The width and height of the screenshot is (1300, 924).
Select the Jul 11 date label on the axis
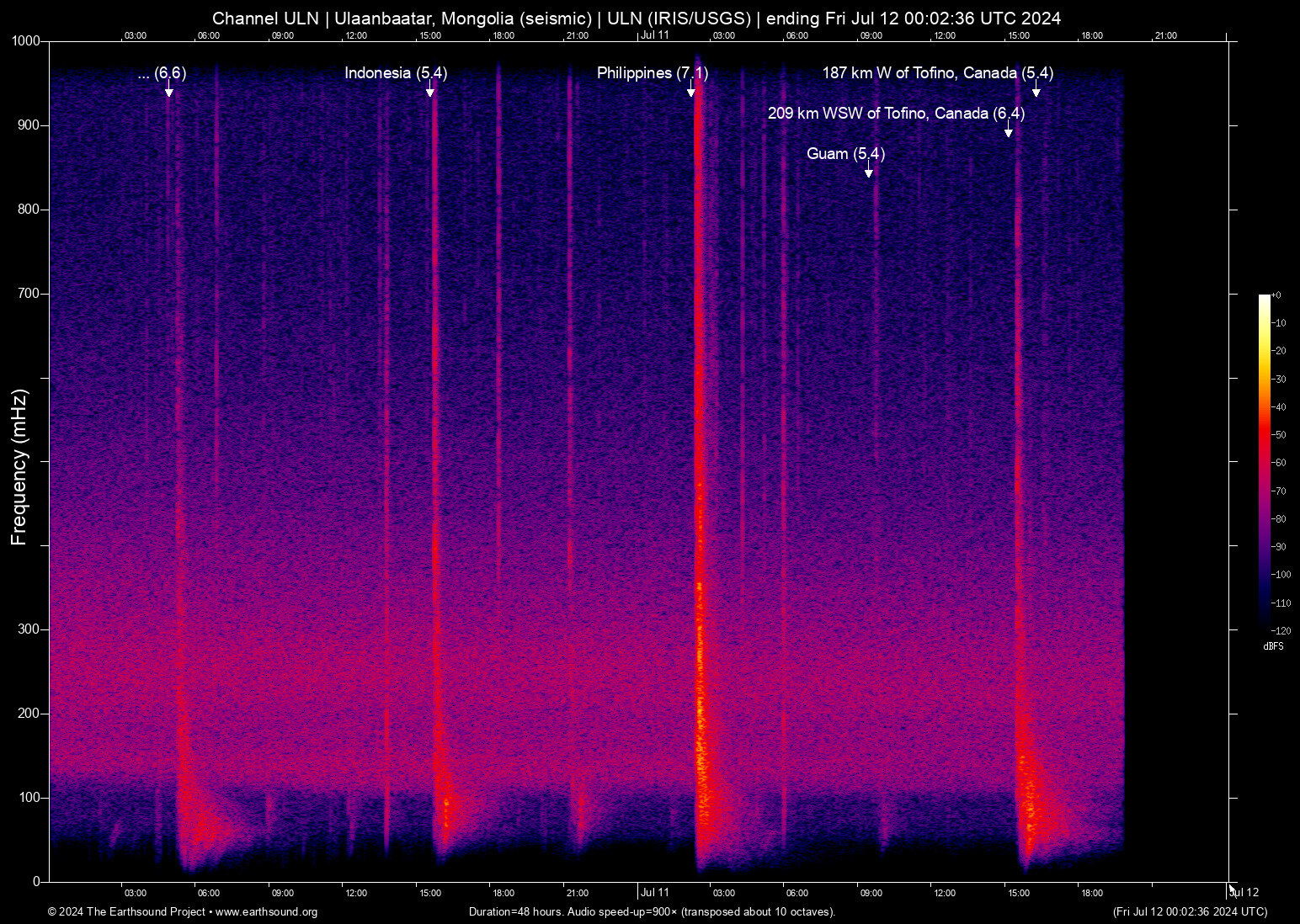click(x=654, y=893)
